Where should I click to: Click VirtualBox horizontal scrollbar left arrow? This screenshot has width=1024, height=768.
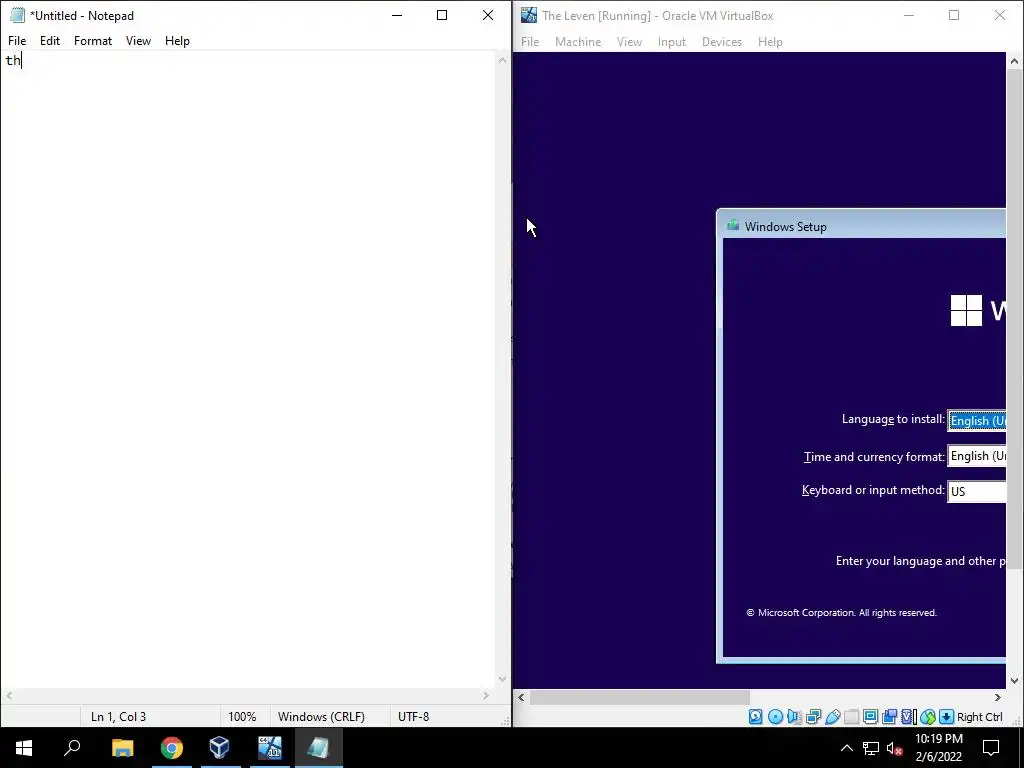(521, 697)
